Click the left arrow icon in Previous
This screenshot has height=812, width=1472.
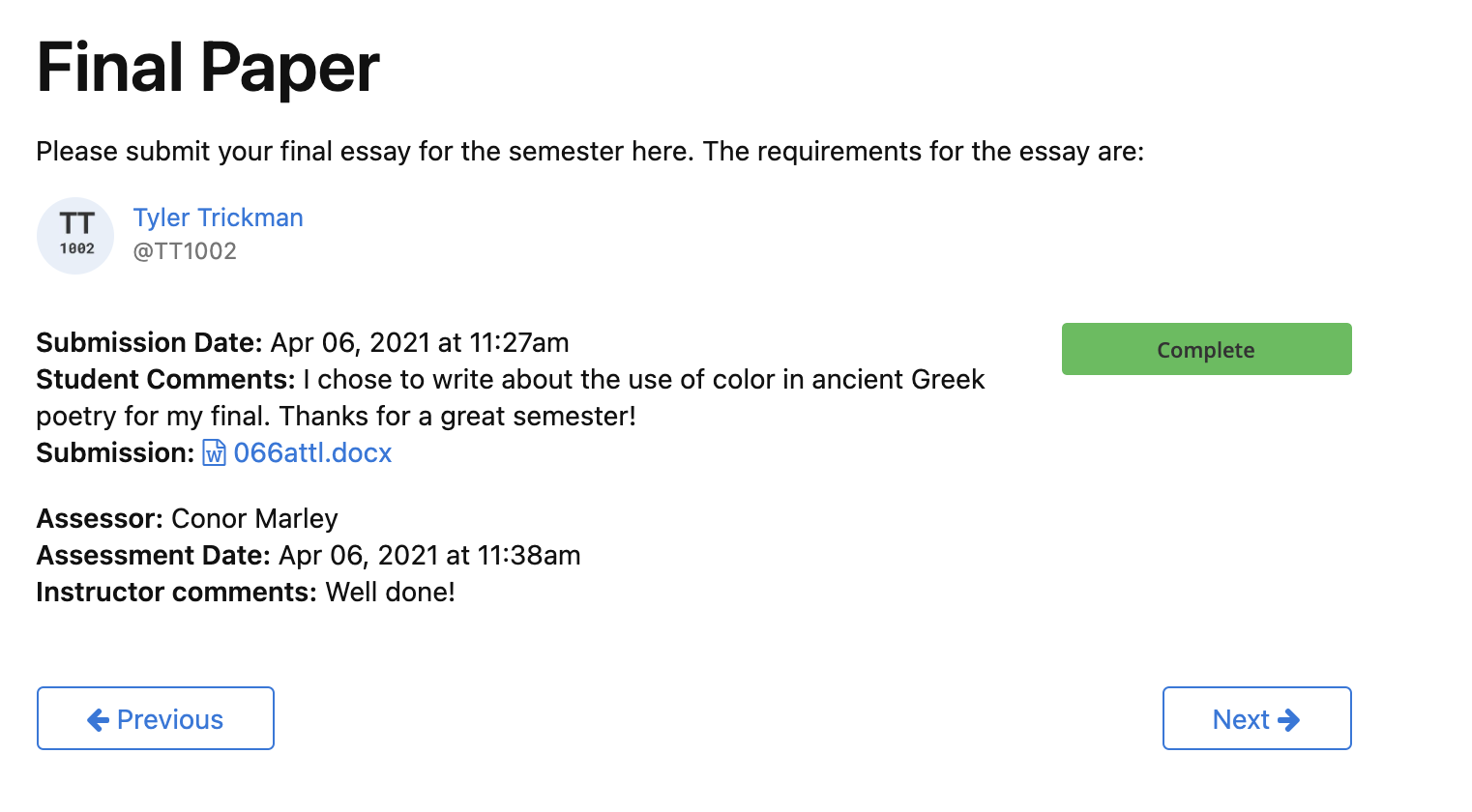pyautogui.click(x=98, y=719)
